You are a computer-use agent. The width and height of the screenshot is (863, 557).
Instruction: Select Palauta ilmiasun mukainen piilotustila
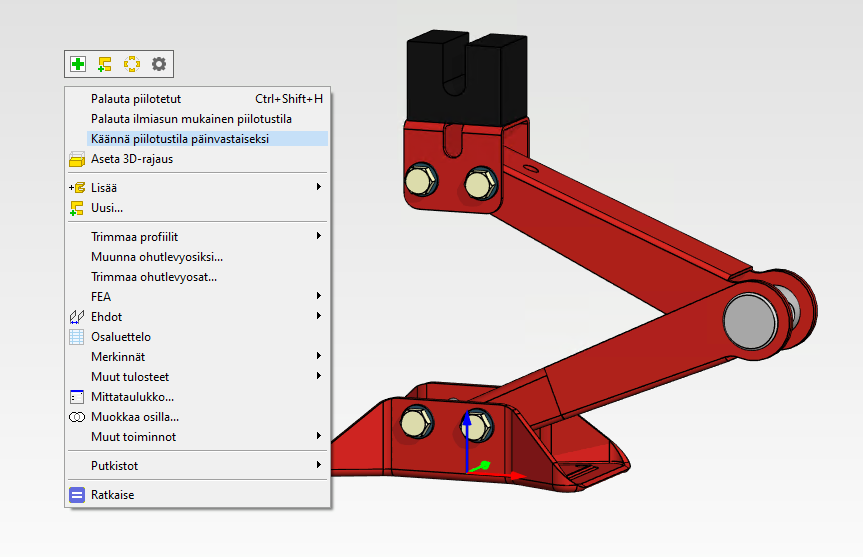point(191,119)
